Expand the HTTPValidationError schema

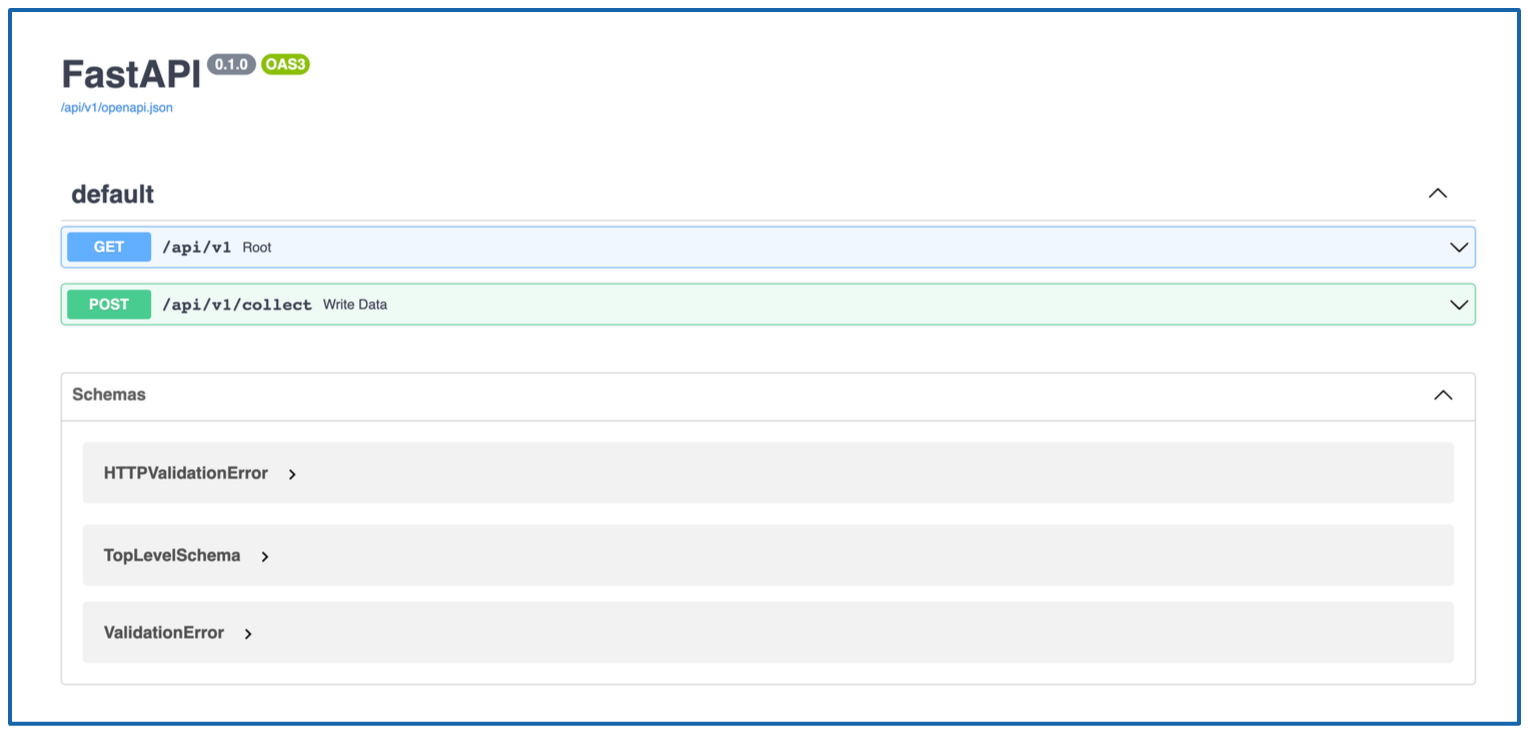pos(185,473)
